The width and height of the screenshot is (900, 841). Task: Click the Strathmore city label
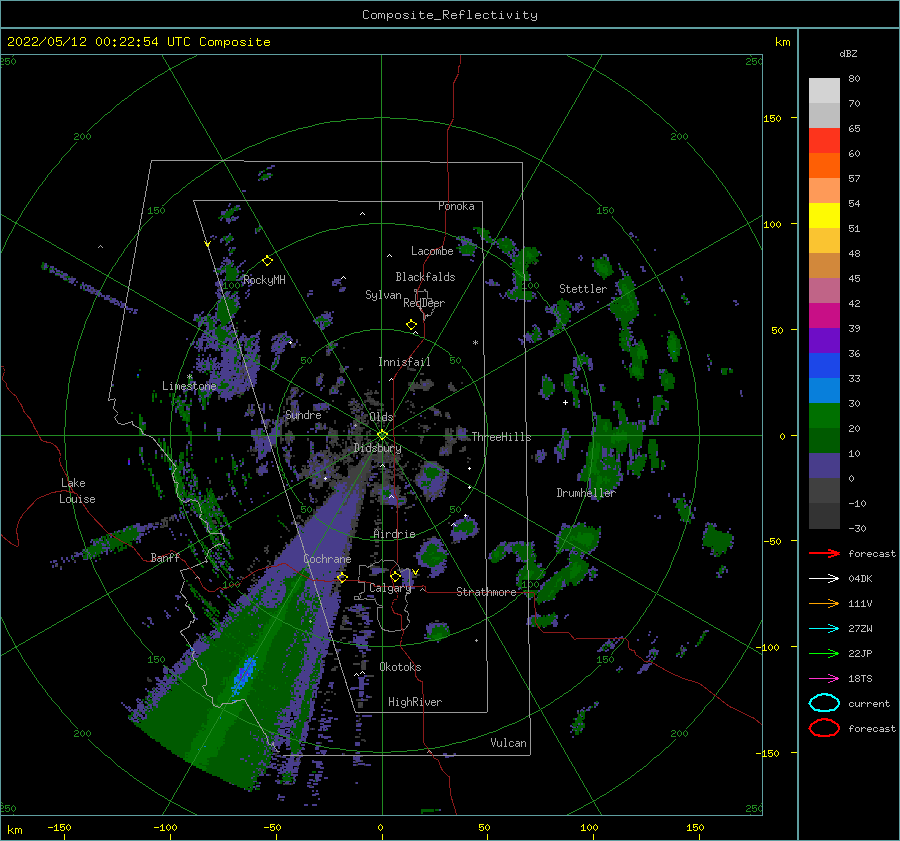tap(486, 592)
